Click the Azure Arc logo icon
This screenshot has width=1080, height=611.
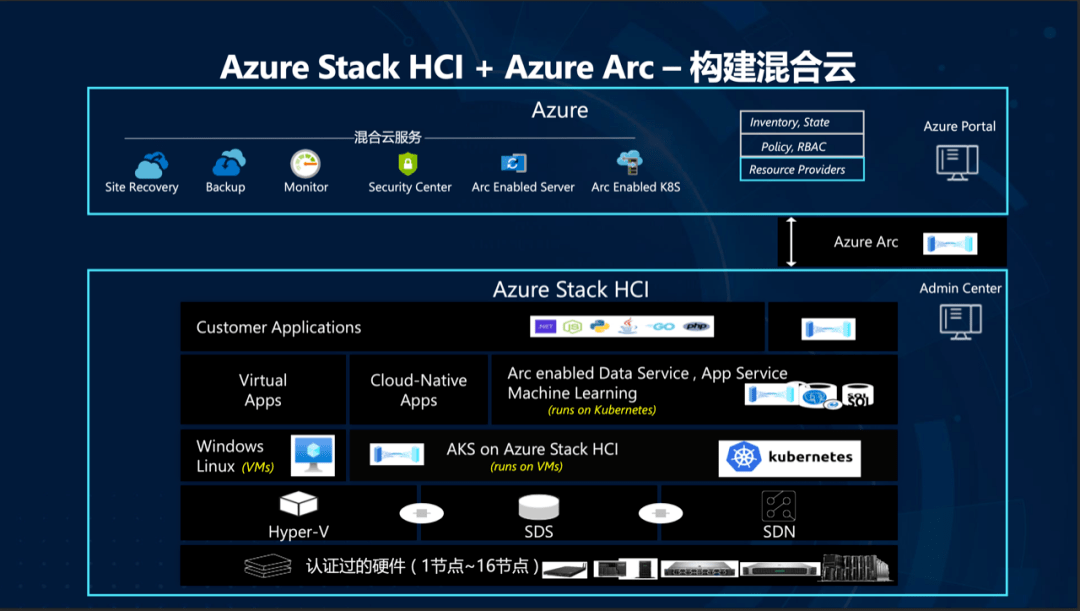click(x=950, y=243)
